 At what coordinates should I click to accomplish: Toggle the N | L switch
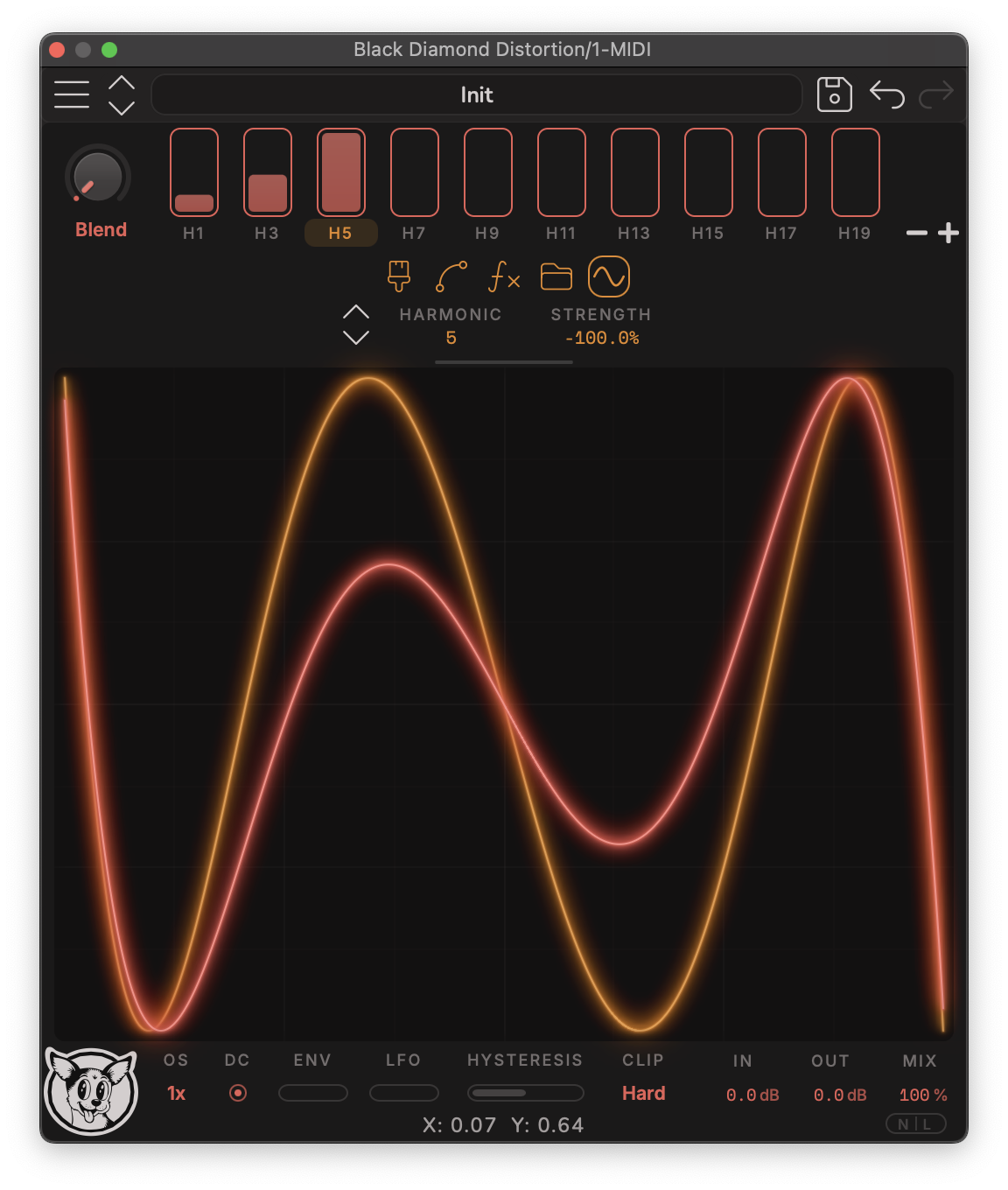[x=915, y=1124]
